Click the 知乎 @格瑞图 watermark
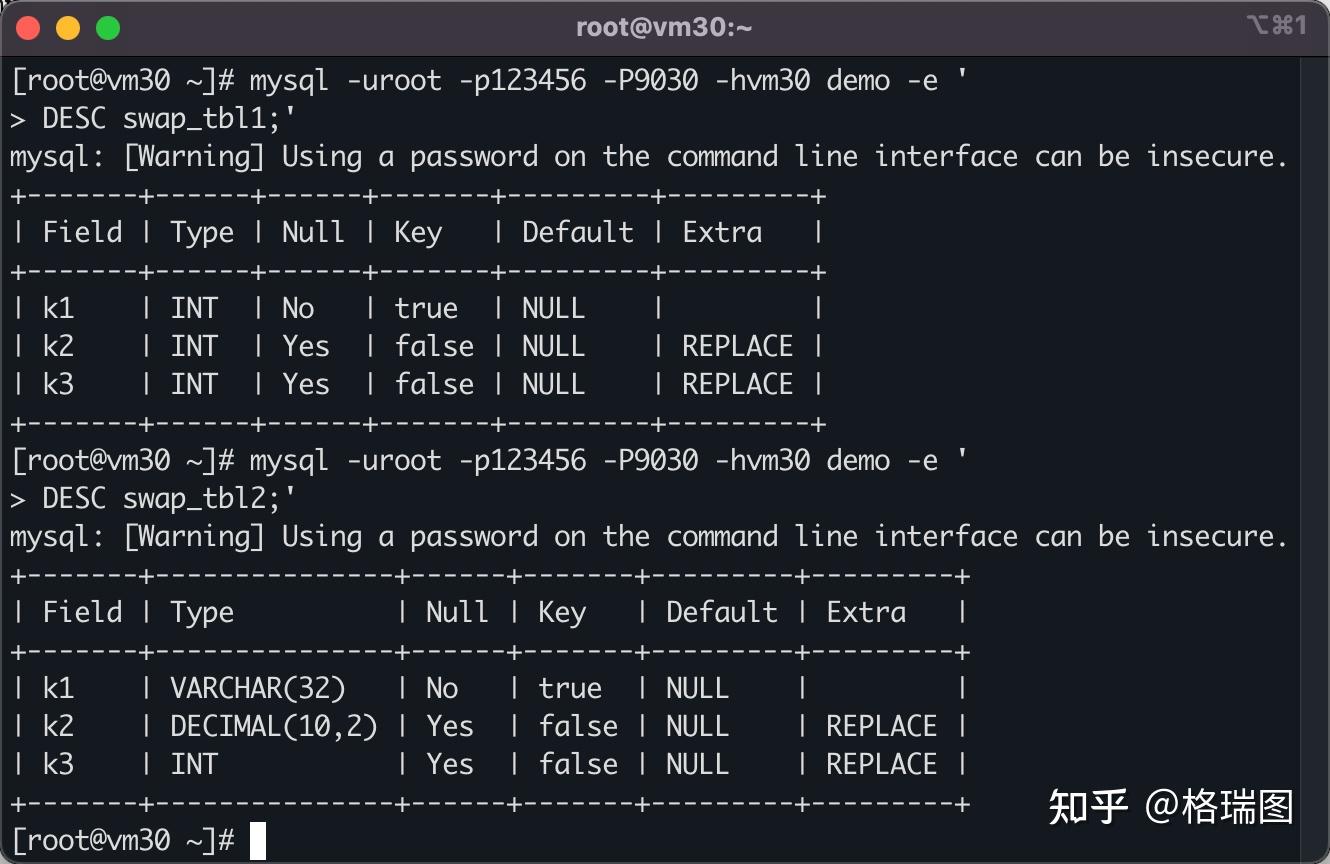Image resolution: width=1330 pixels, height=864 pixels. click(x=1171, y=806)
